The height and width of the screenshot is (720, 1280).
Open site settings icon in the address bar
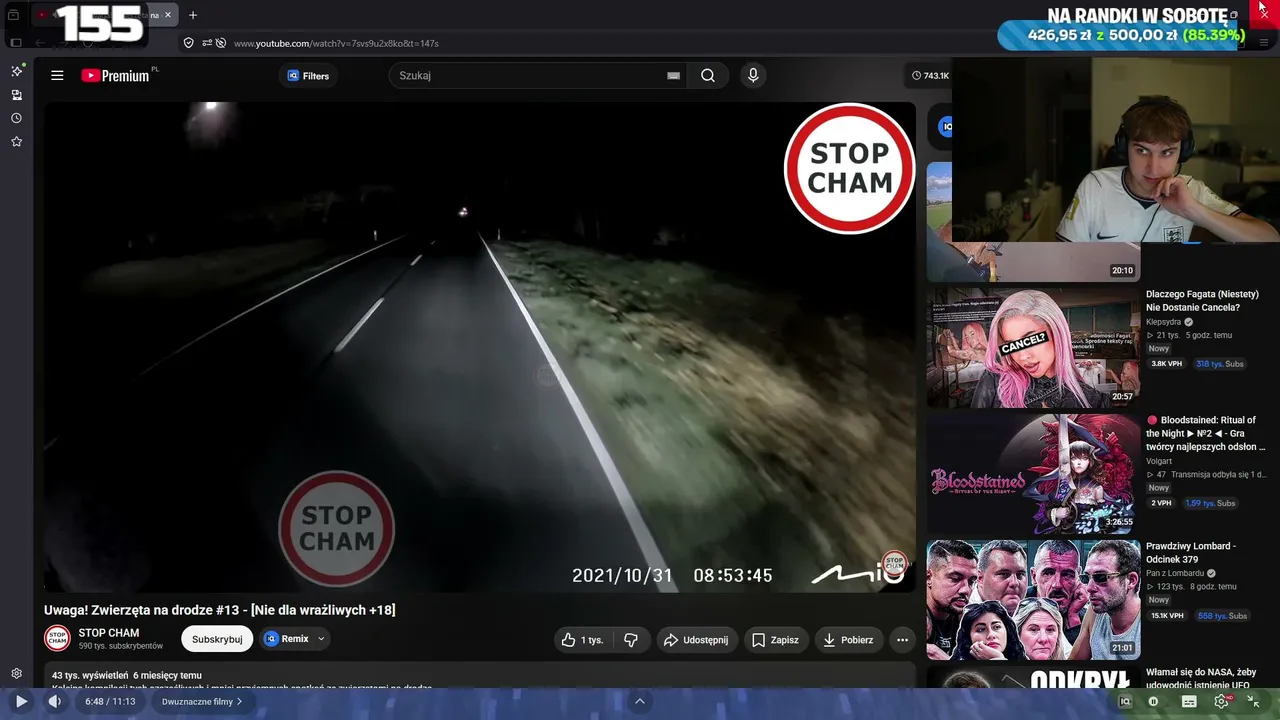click(207, 43)
